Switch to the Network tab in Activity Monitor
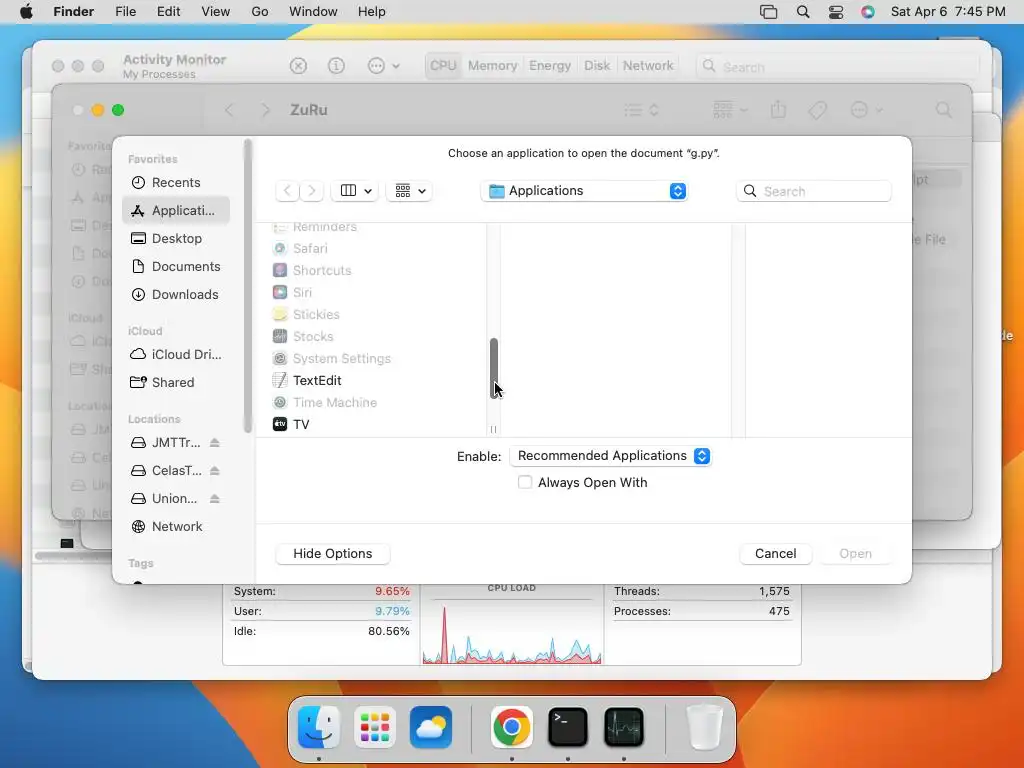 [648, 65]
